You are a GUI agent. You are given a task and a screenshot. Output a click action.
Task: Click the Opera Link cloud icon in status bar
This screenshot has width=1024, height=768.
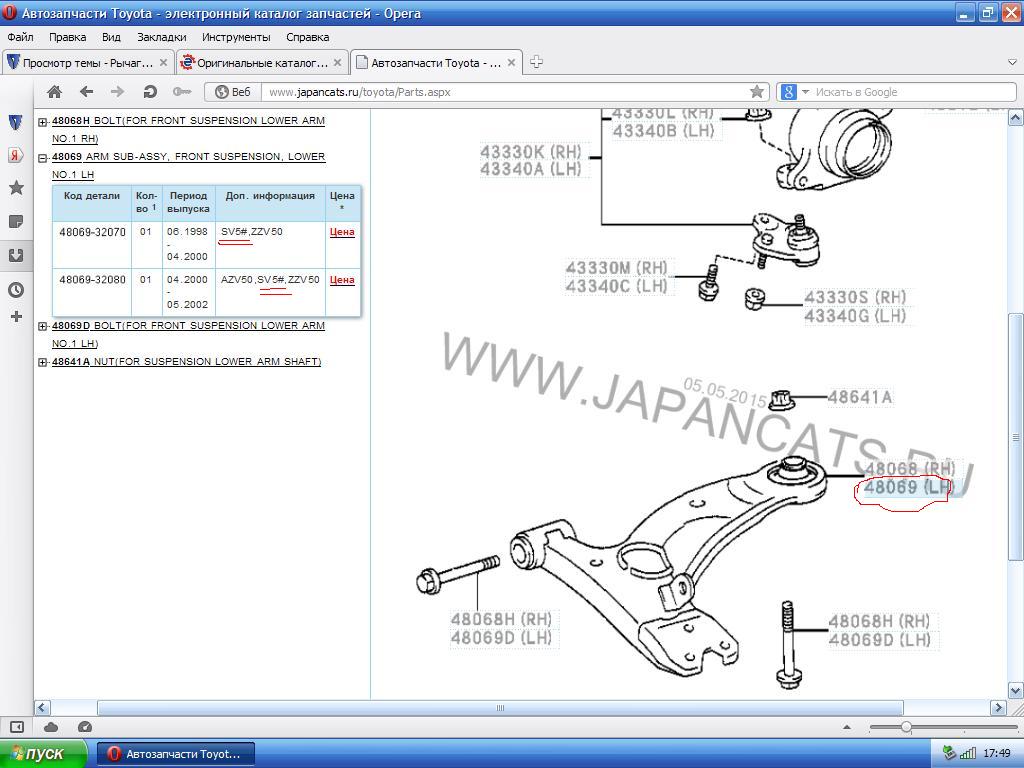coord(51,727)
